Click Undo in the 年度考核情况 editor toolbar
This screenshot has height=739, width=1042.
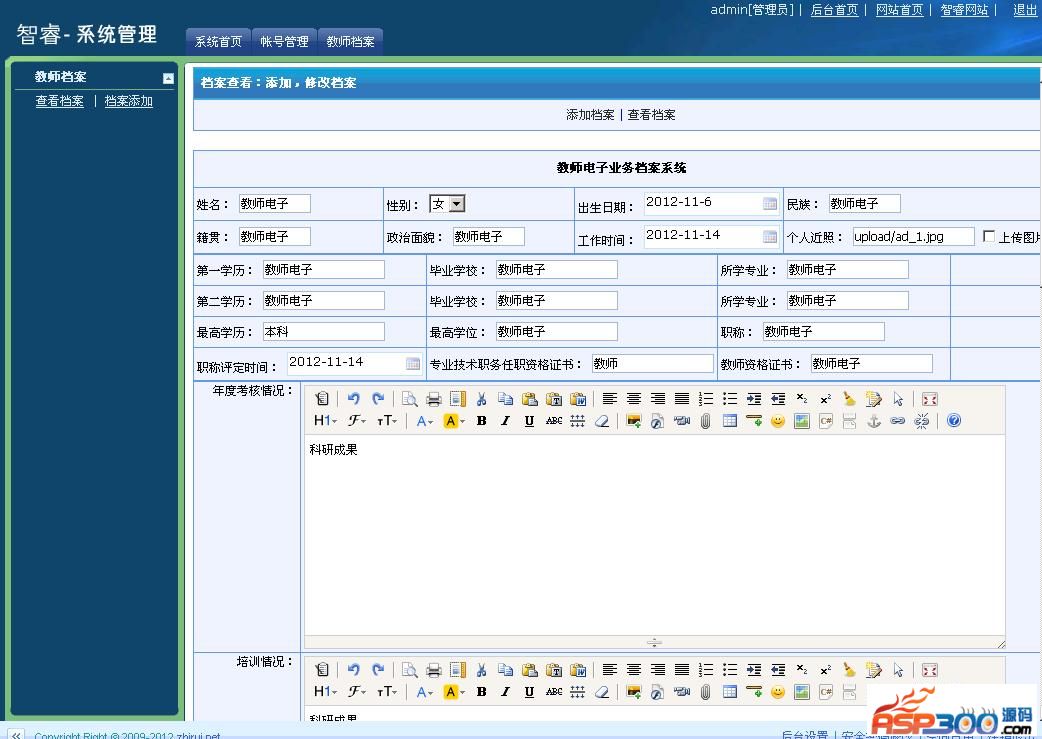[x=353, y=398]
